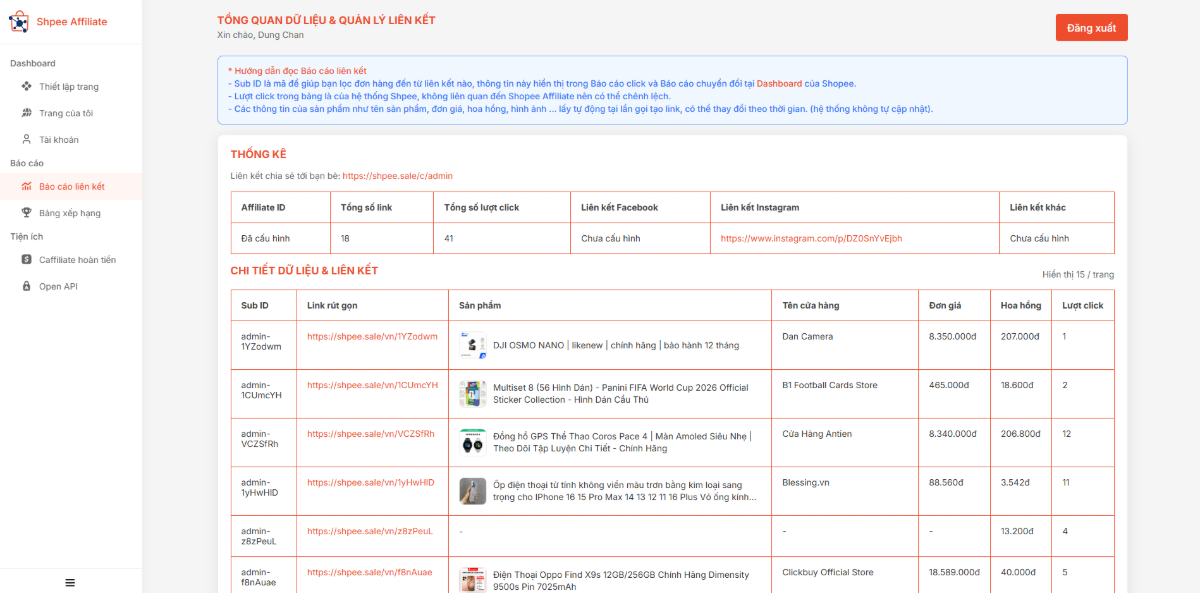The image size is (1200, 593).
Task: Open Trang của tôi menu item
Action: (70, 113)
